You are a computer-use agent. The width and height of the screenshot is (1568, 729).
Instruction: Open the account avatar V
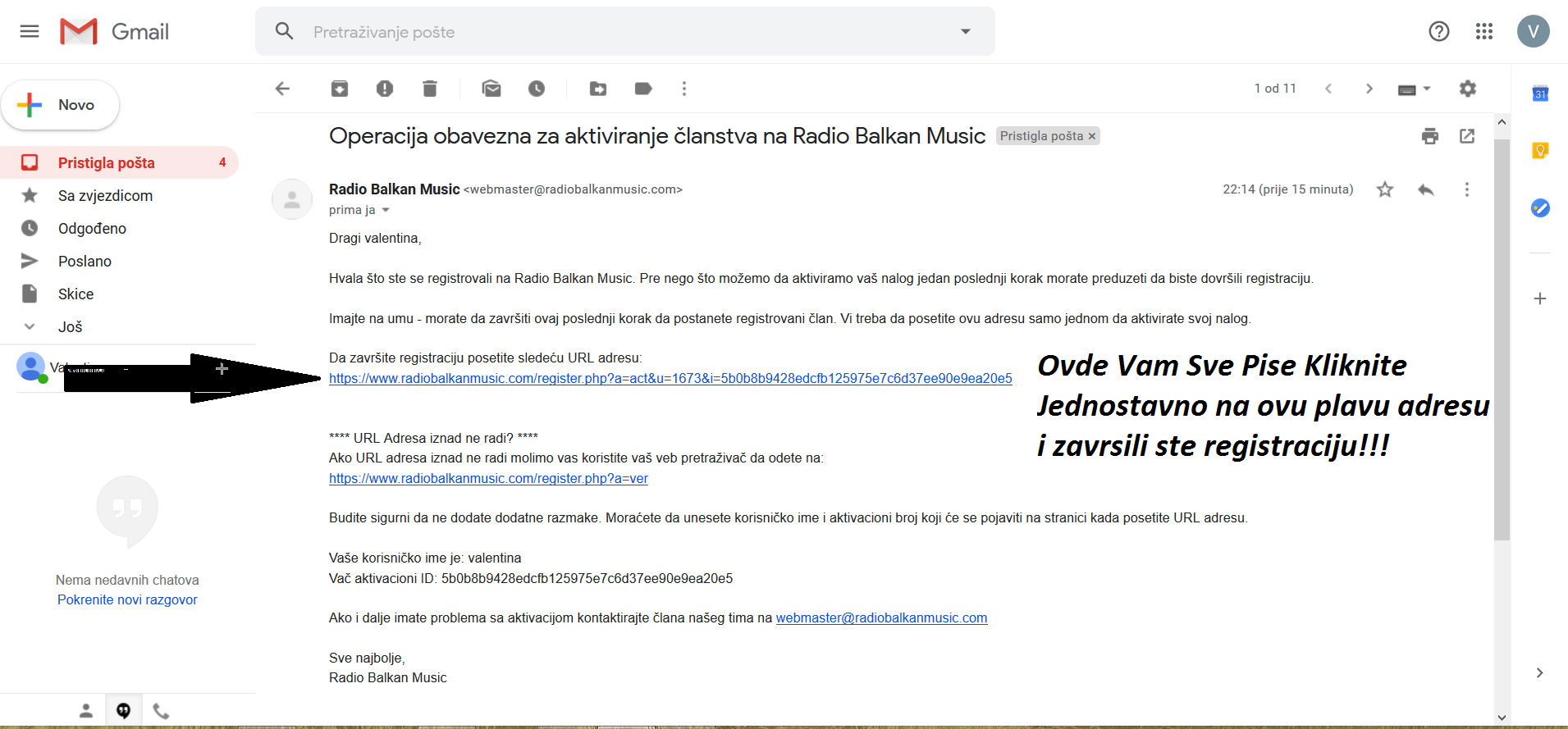1534,31
